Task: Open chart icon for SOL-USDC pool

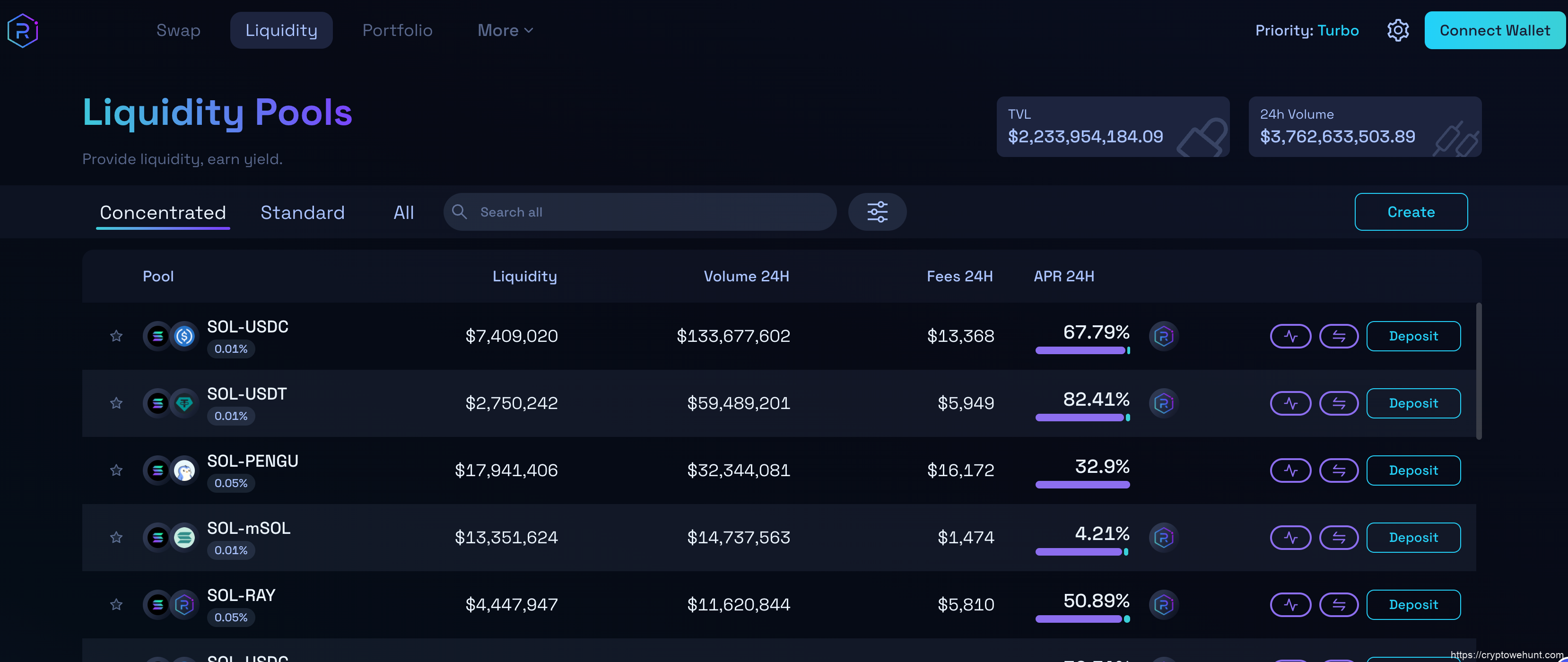Action: click(x=1290, y=336)
